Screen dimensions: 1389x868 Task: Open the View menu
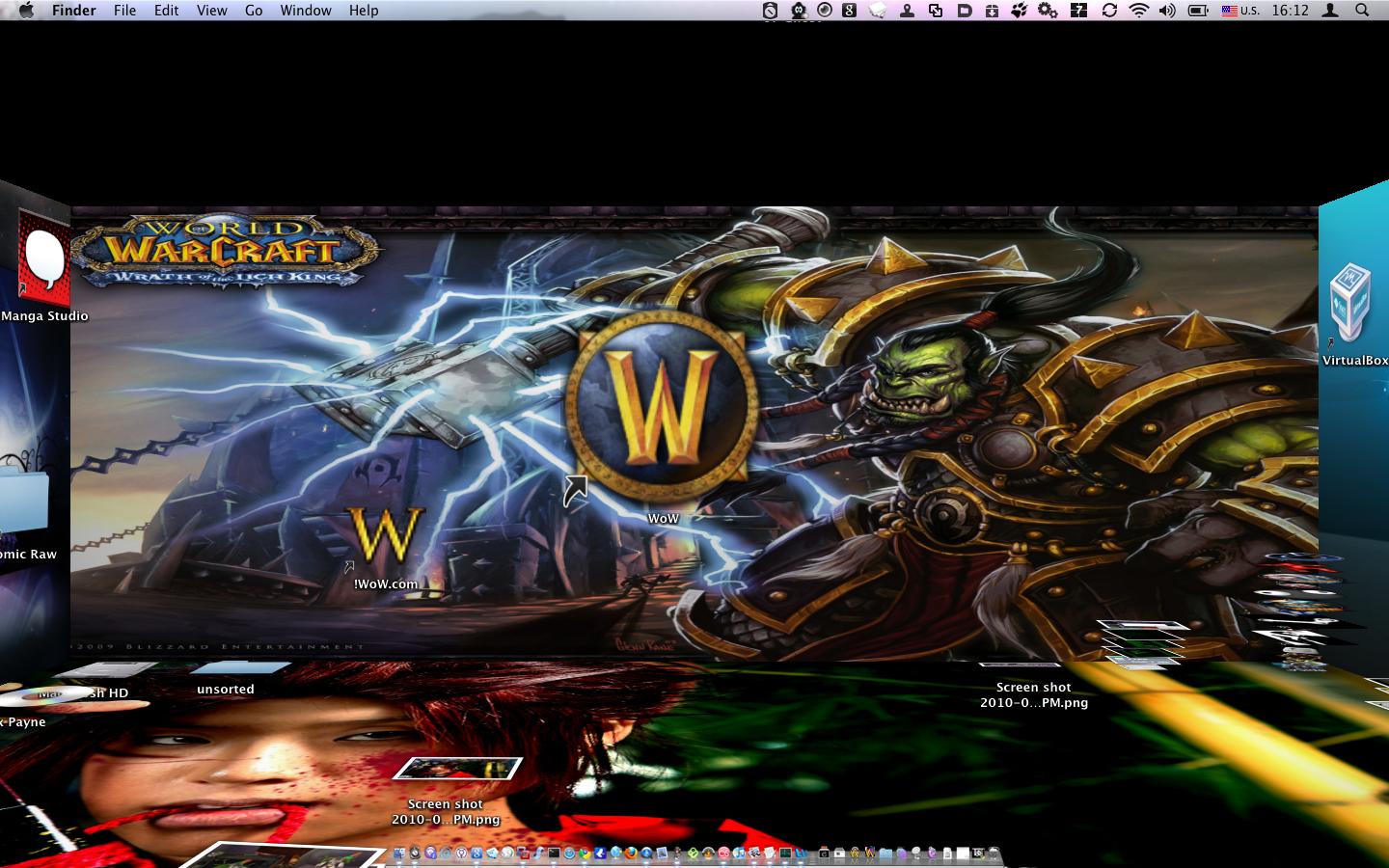pos(211,11)
